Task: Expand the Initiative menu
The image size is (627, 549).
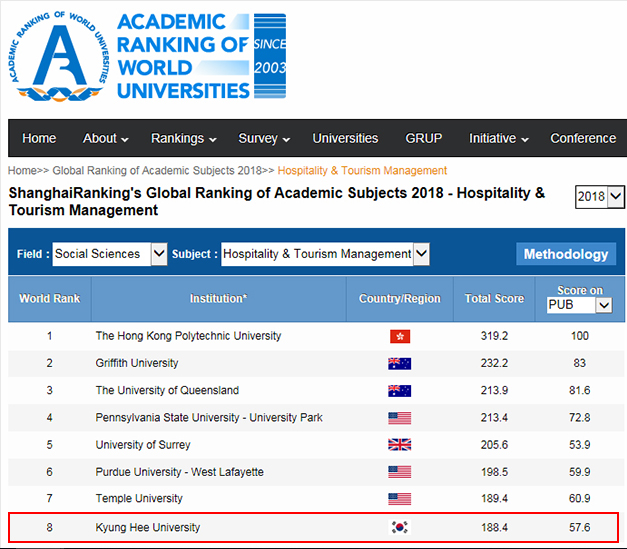Action: pos(499,138)
